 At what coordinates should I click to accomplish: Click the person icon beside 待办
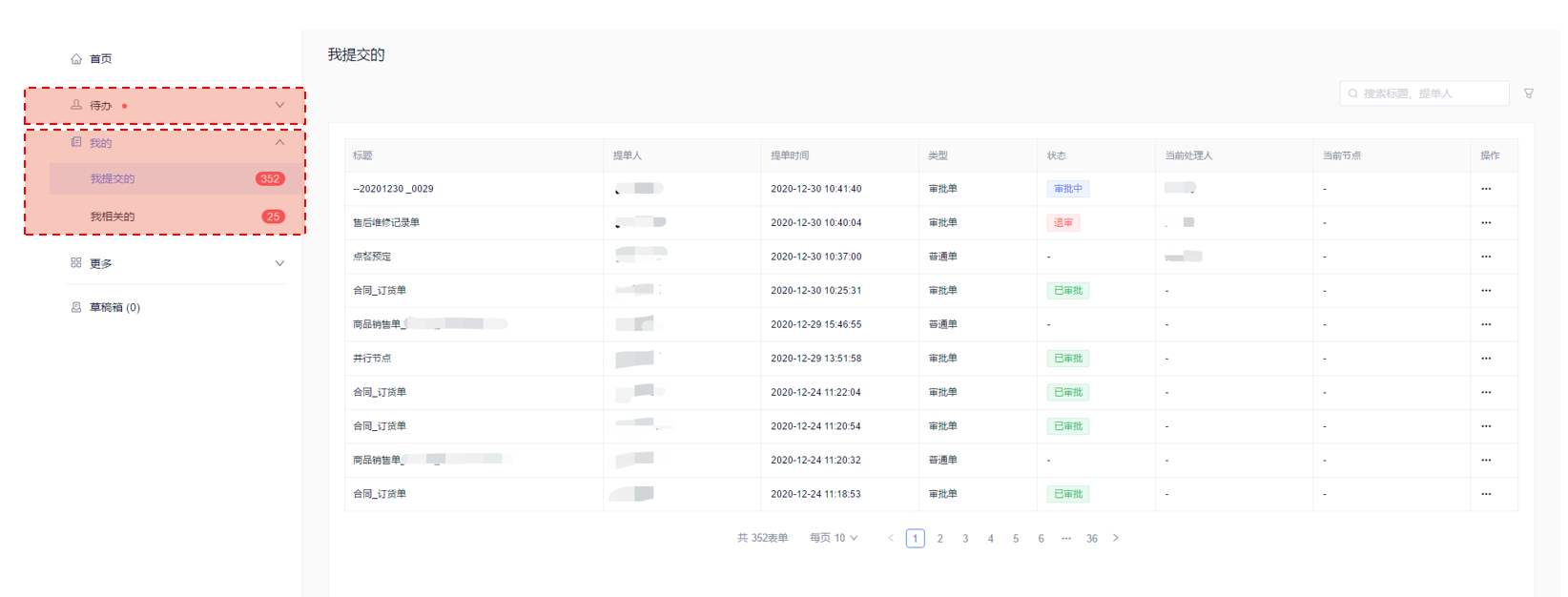coord(76,105)
